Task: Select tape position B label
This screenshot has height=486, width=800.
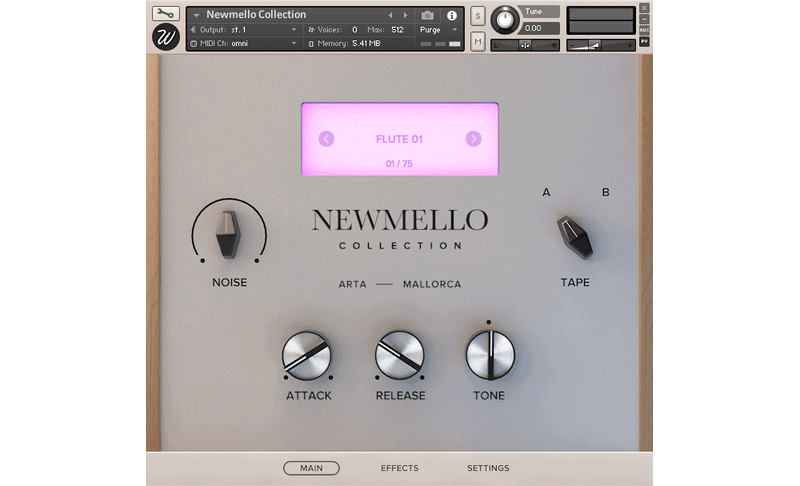Action: (x=606, y=192)
